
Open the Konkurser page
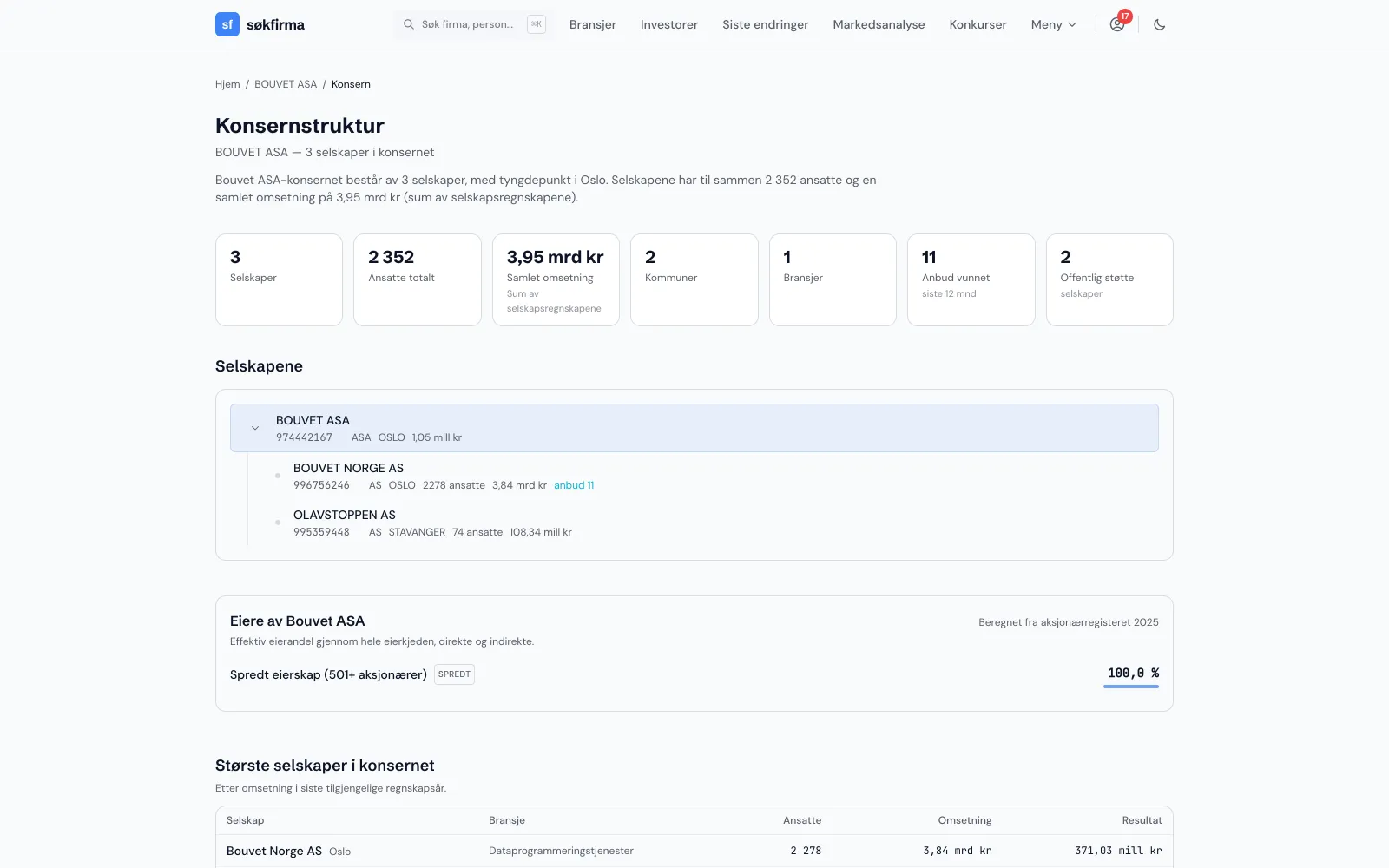978,24
